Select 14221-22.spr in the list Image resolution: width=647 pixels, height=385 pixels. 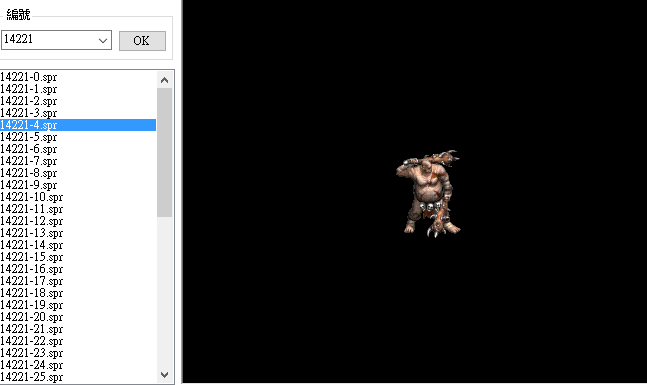[x=78, y=341]
